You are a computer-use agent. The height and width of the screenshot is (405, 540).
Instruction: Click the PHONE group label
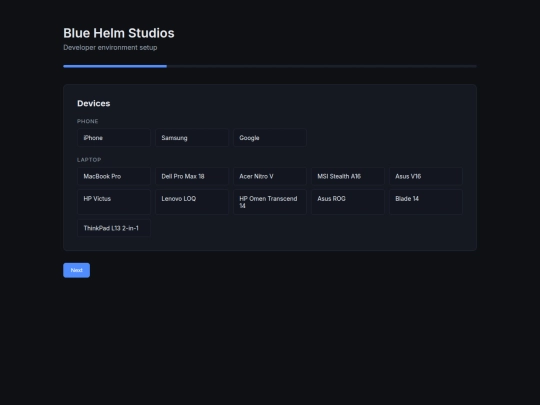click(x=87, y=121)
